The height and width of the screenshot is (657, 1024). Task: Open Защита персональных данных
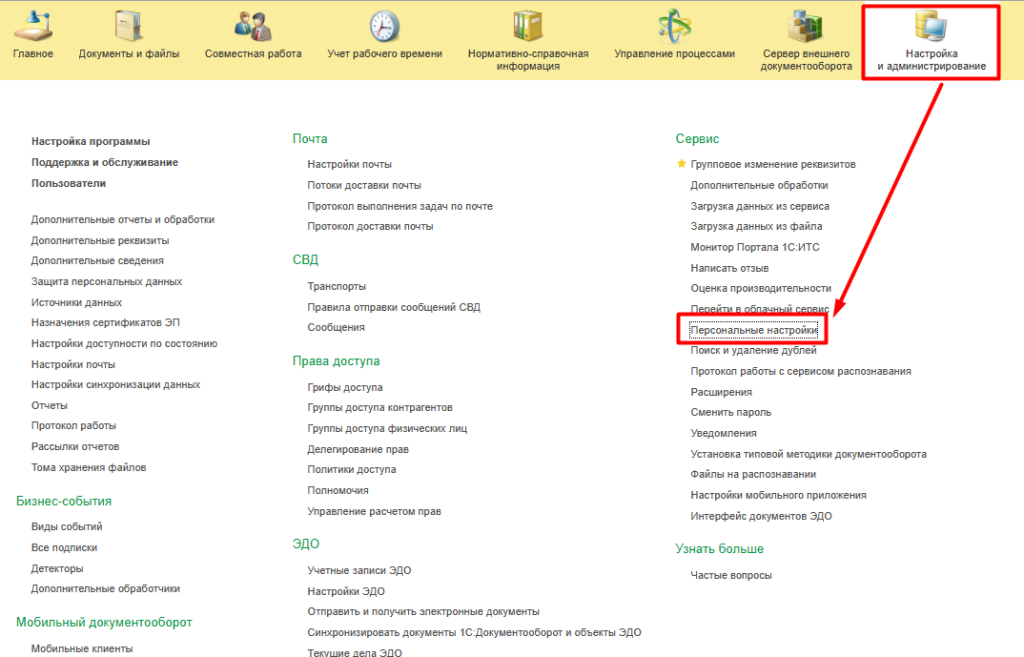coord(106,281)
